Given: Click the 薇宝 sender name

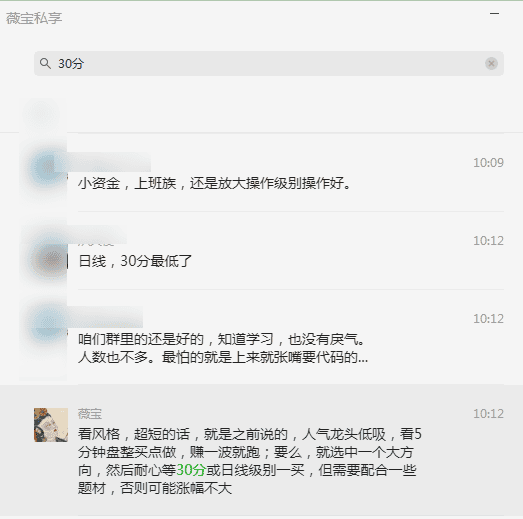Looking at the screenshot, I should (x=90, y=414).
